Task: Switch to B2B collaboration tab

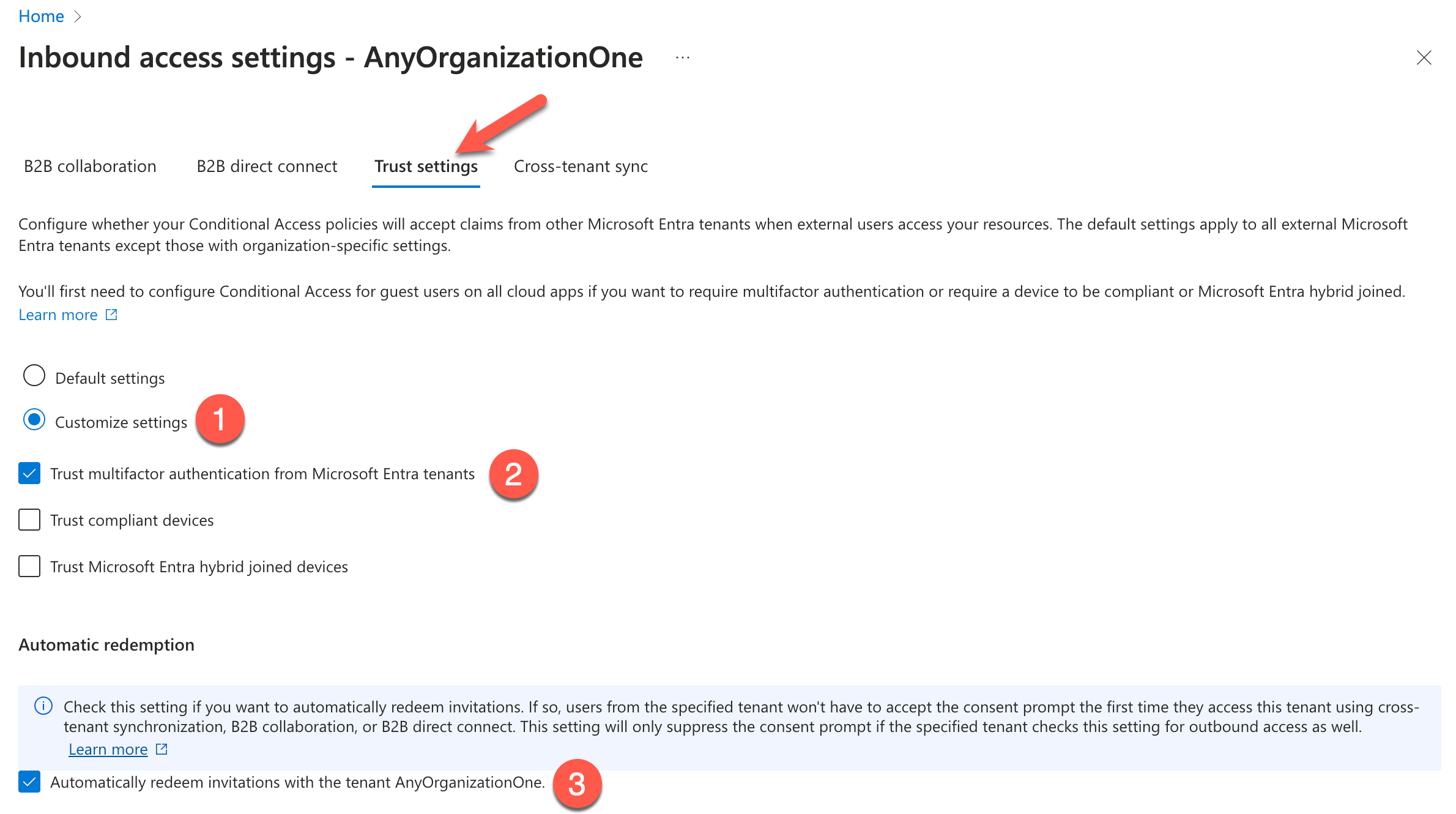Action: pos(89,165)
